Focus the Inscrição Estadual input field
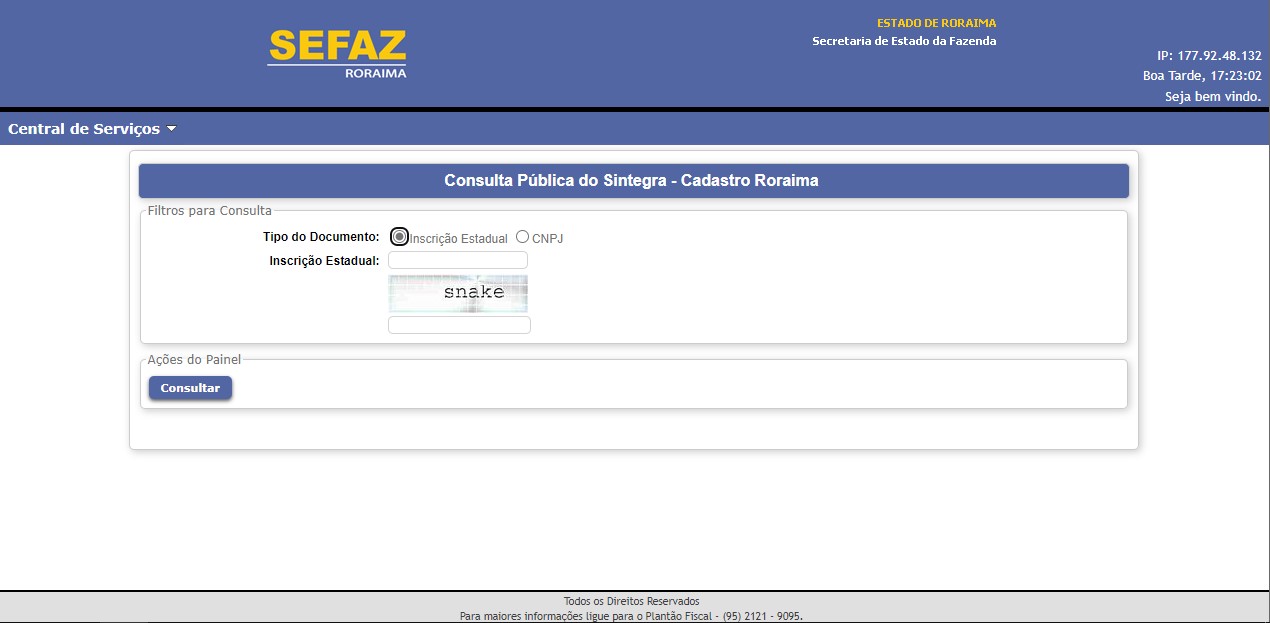 point(458,260)
